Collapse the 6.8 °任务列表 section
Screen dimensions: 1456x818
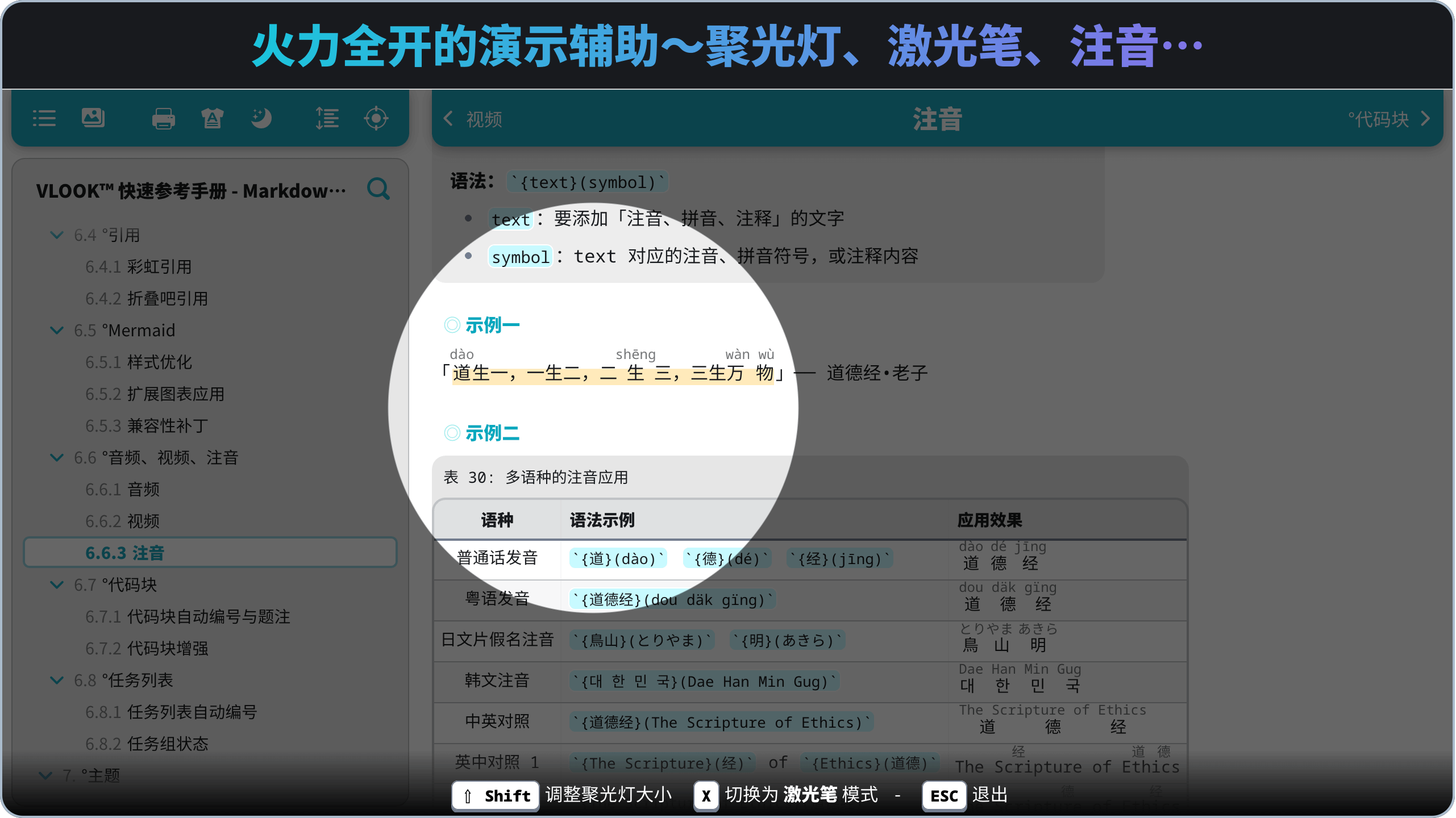[x=57, y=680]
